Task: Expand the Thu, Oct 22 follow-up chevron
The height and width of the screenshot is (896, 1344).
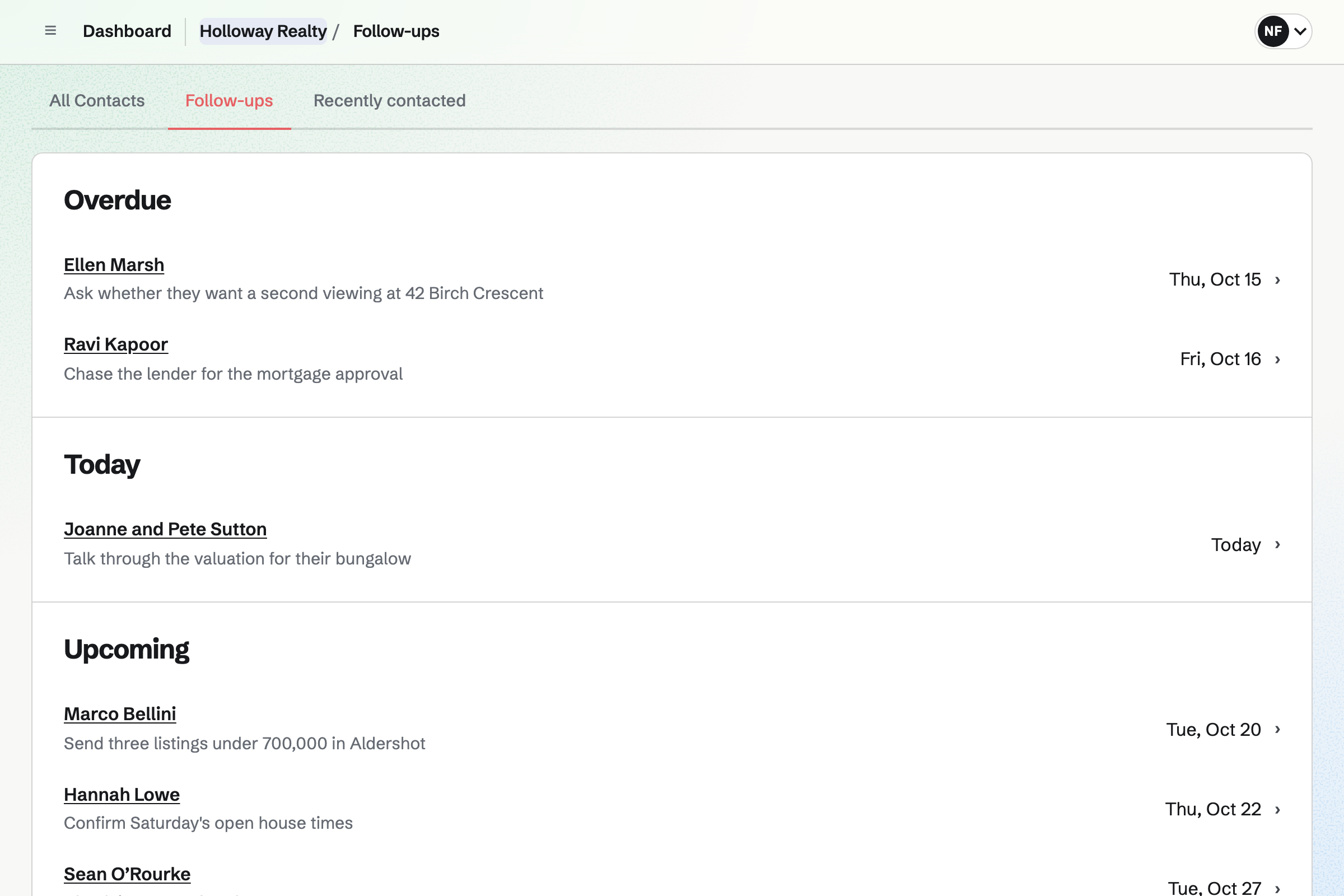Action: 1278,810
